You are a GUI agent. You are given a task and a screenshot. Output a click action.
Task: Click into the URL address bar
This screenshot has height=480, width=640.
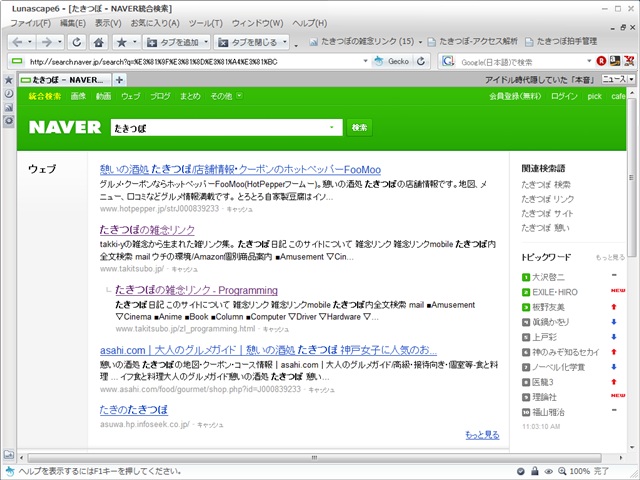tap(200, 61)
